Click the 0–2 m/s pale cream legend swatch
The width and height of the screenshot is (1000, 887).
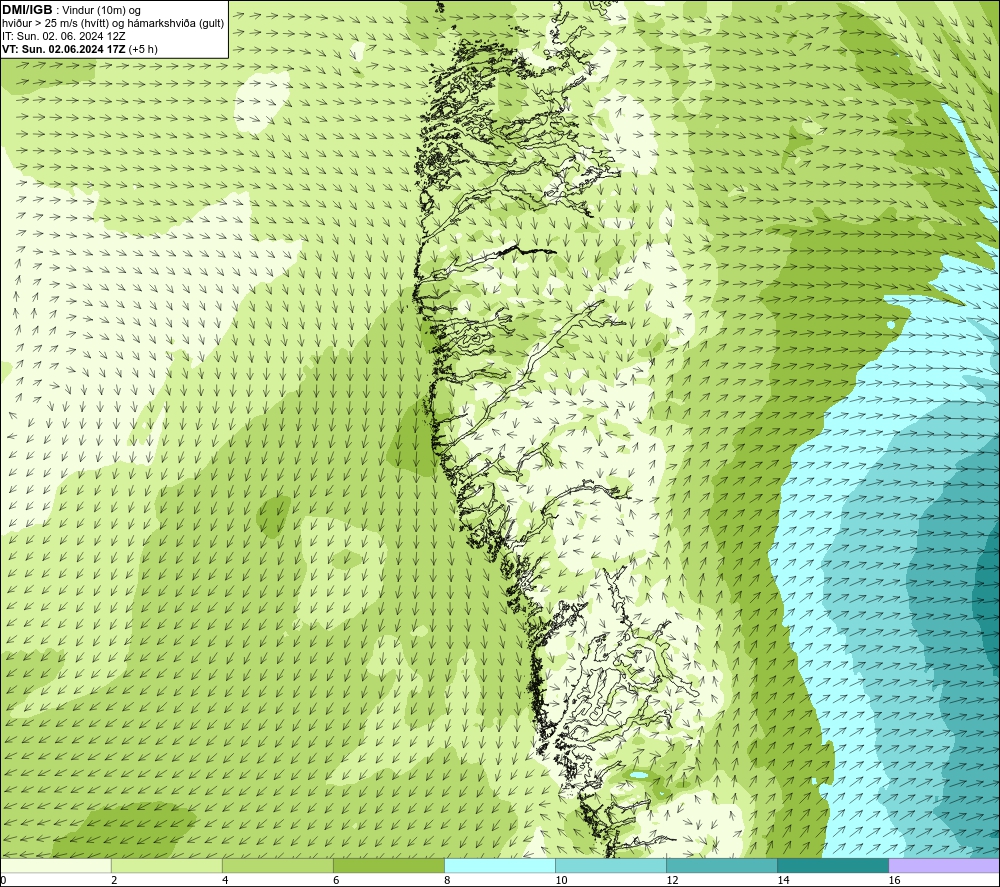pyautogui.click(x=55, y=865)
